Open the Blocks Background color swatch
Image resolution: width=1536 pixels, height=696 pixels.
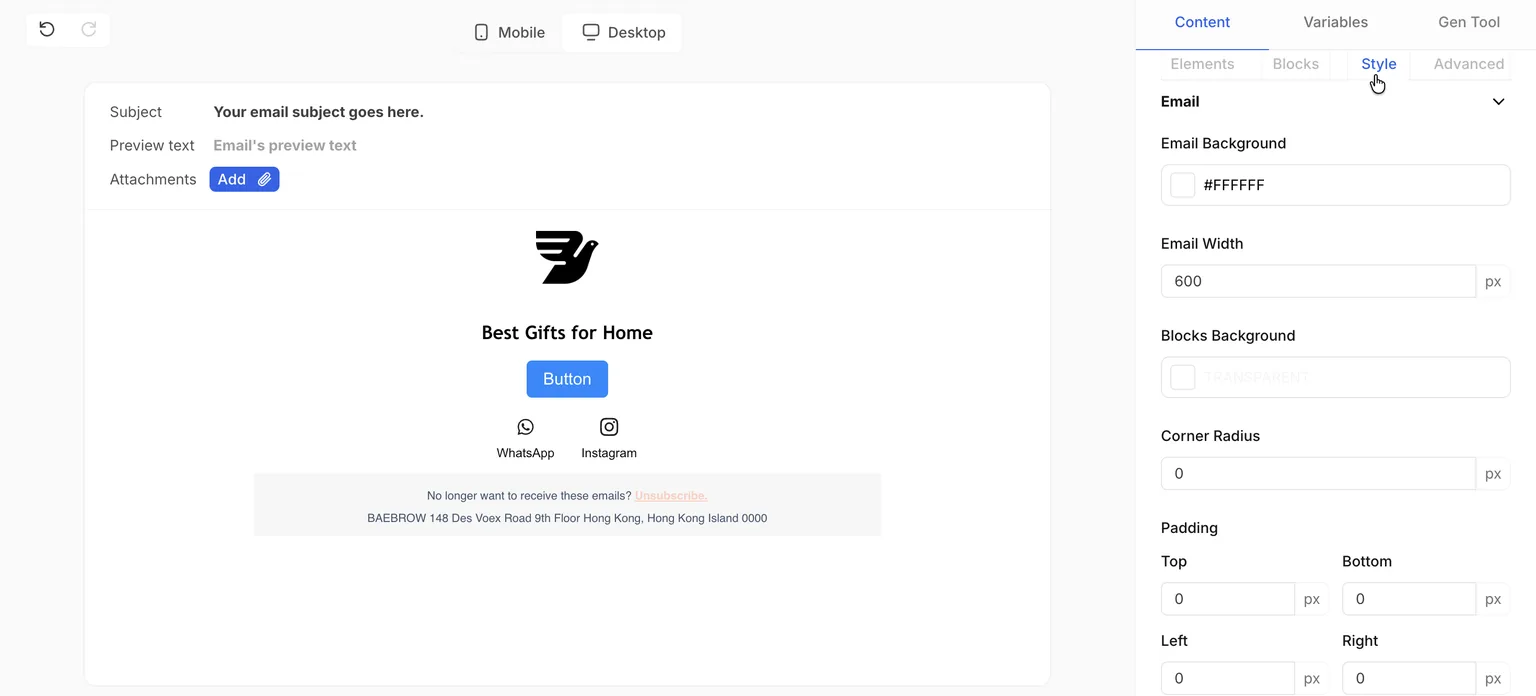coord(1183,377)
